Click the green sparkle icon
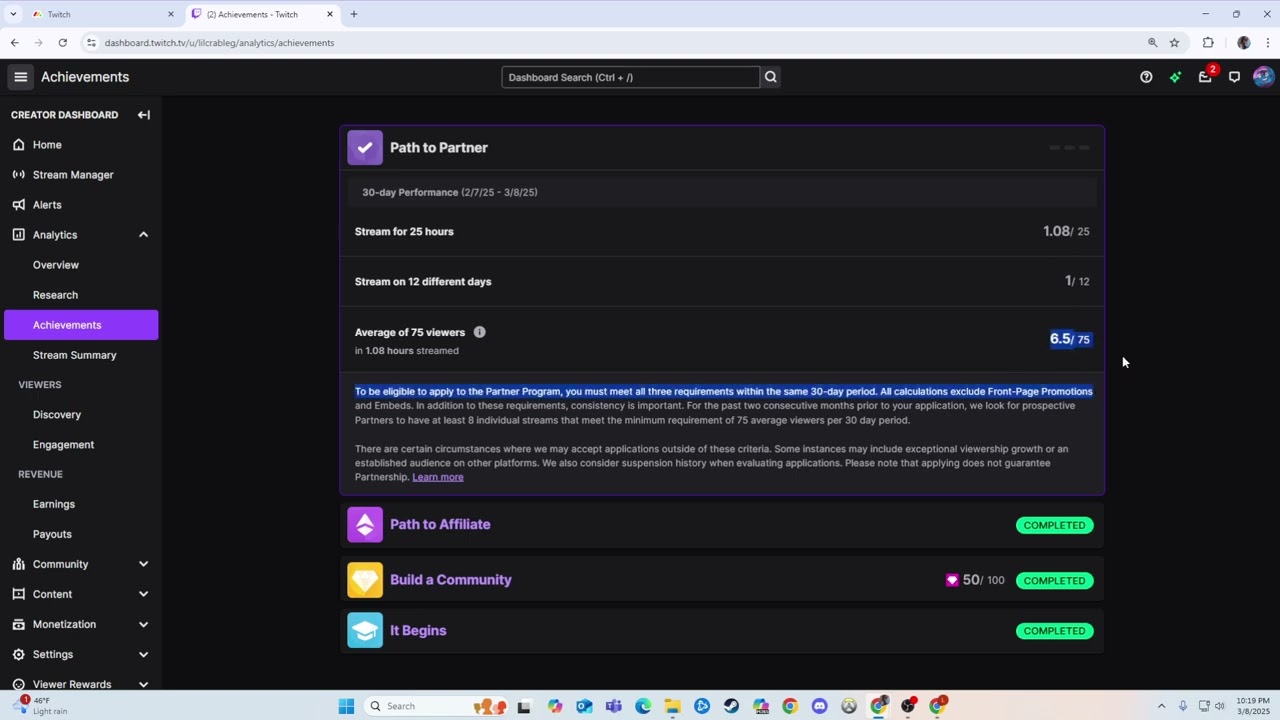The image size is (1280, 720). (x=1175, y=77)
